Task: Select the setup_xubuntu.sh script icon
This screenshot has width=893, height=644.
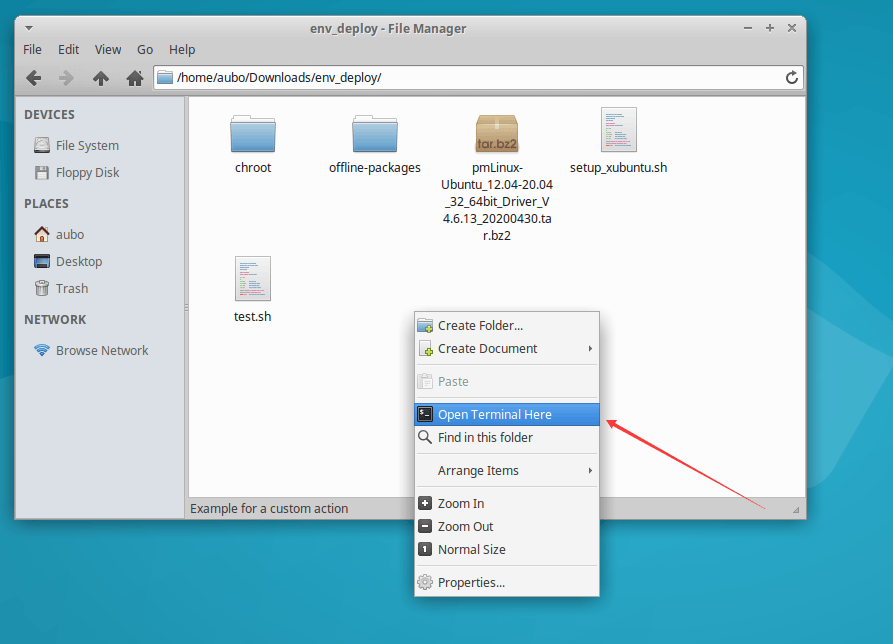Action: coord(618,130)
